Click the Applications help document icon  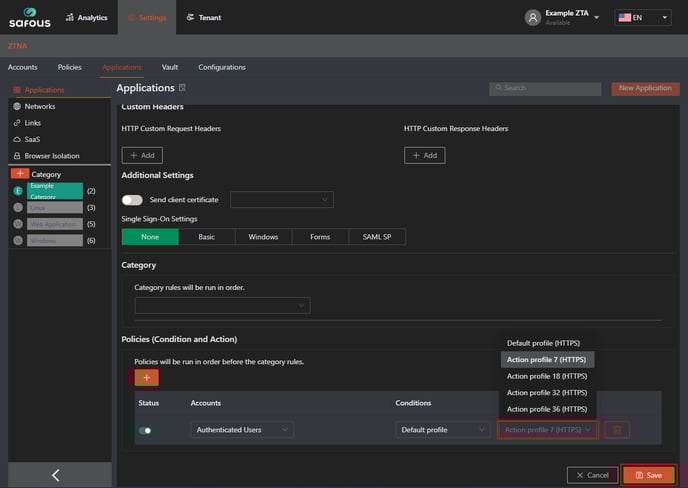tap(182, 88)
